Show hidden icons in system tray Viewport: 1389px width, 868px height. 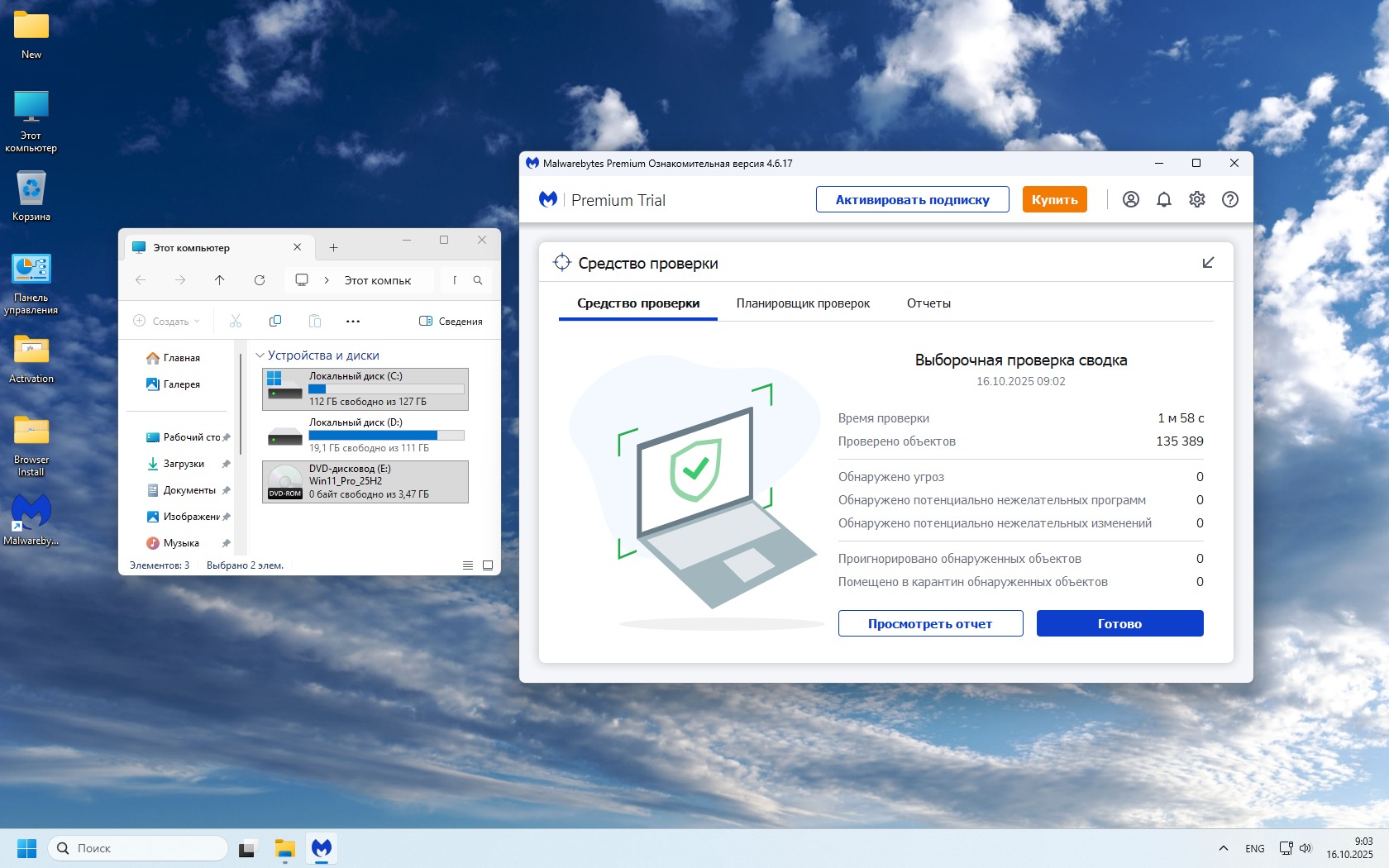coord(1223,848)
